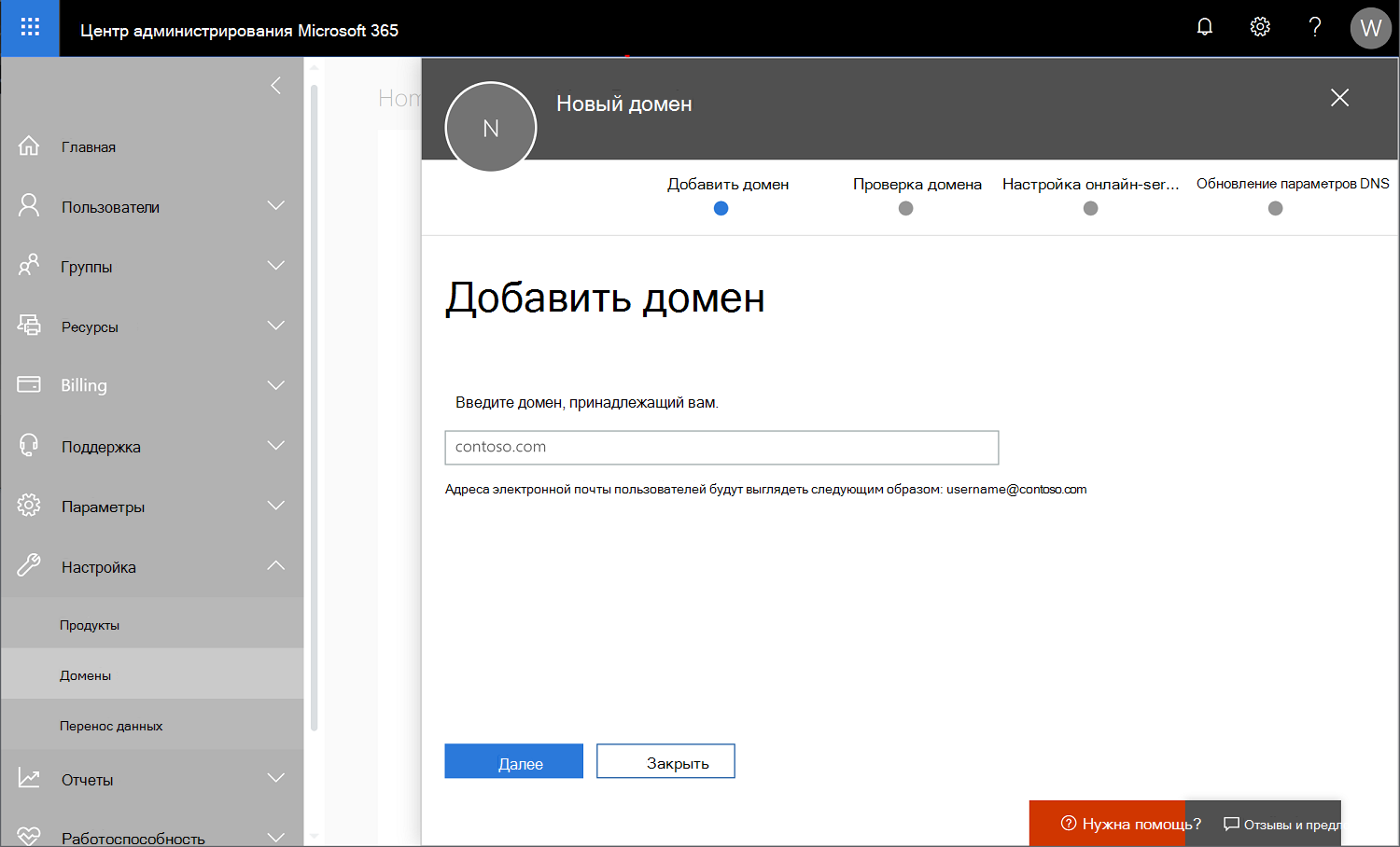
Task: Click the Ресурсы printer icon
Action: click(x=29, y=326)
